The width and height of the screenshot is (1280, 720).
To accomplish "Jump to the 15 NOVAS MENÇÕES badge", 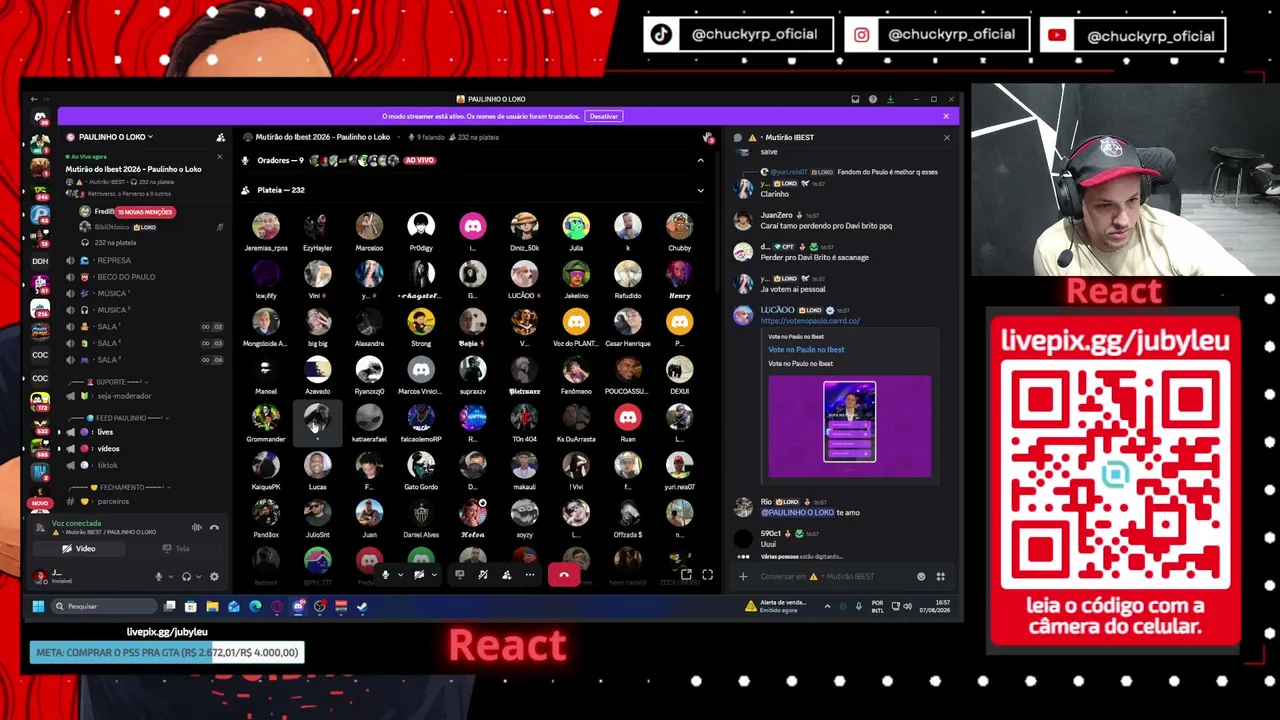I will pos(146,212).
